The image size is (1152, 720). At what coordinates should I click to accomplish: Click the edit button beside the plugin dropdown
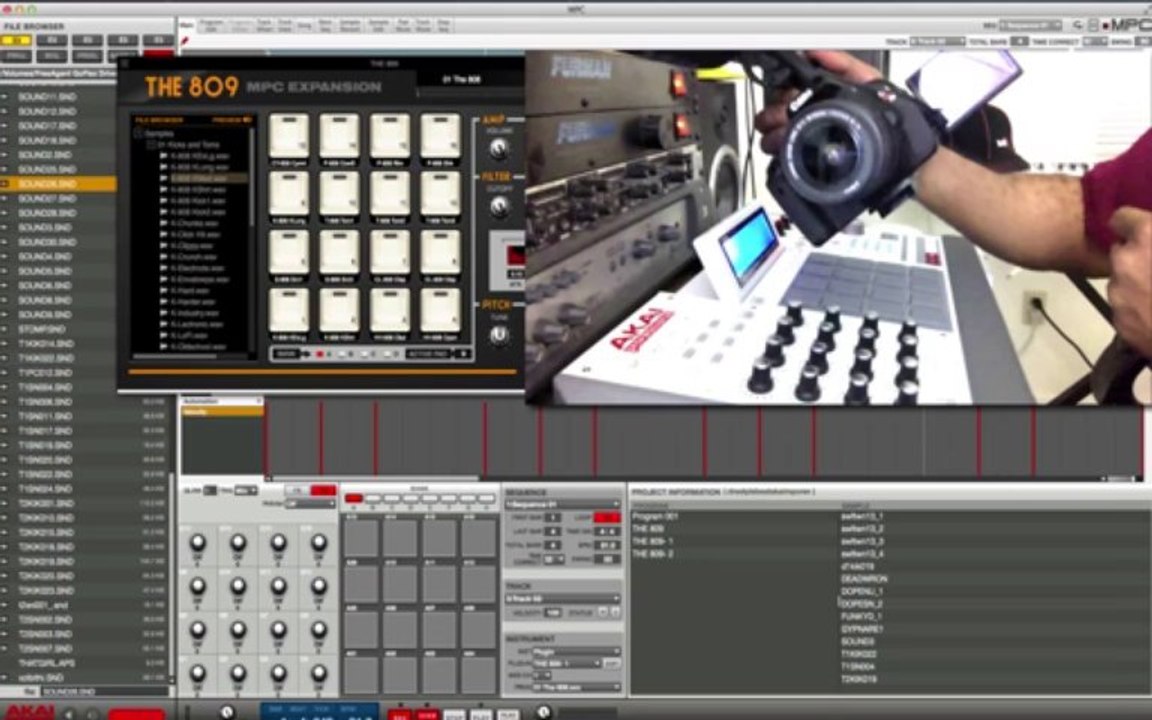611,663
